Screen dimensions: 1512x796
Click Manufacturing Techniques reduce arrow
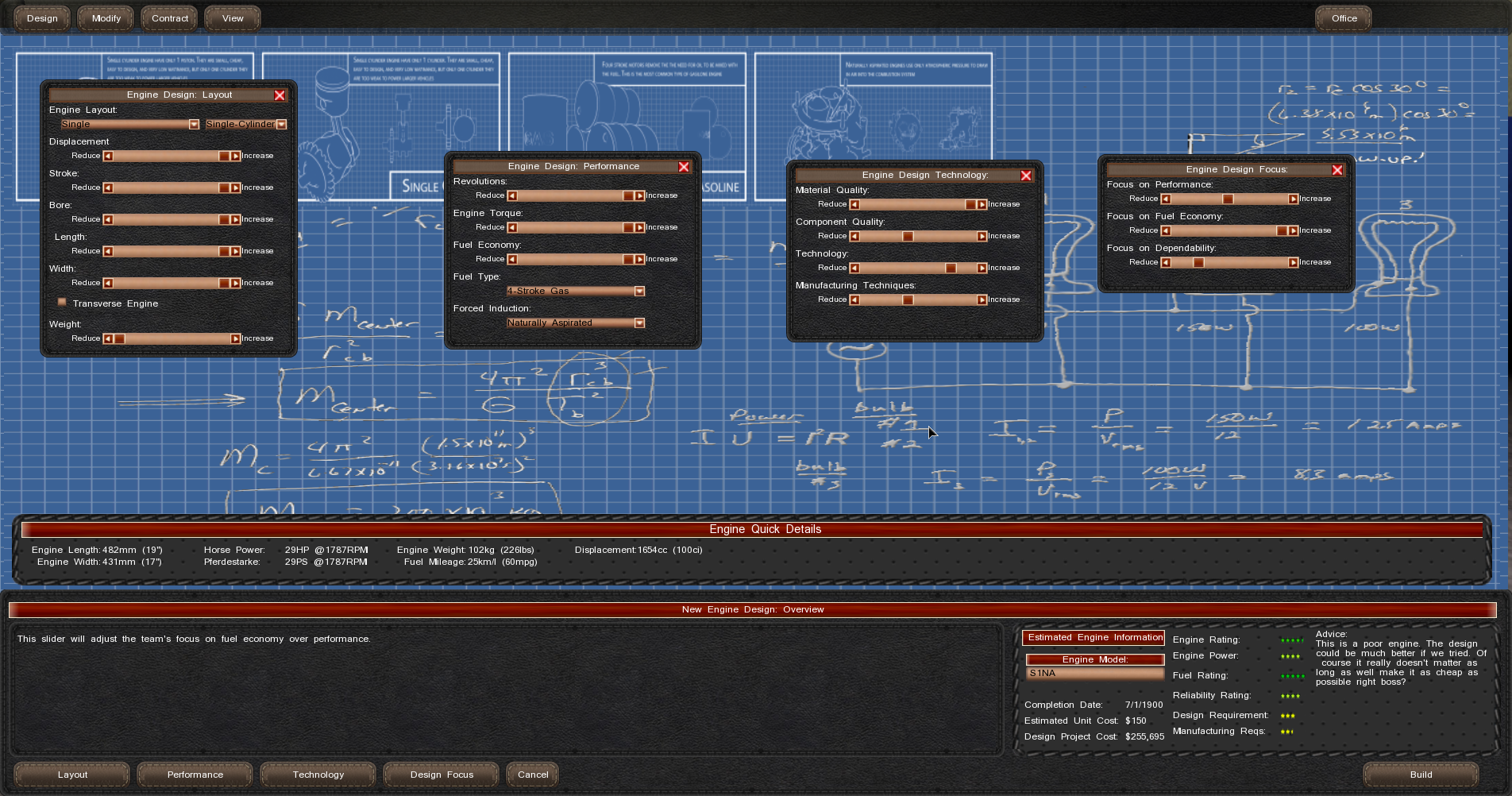pos(854,300)
